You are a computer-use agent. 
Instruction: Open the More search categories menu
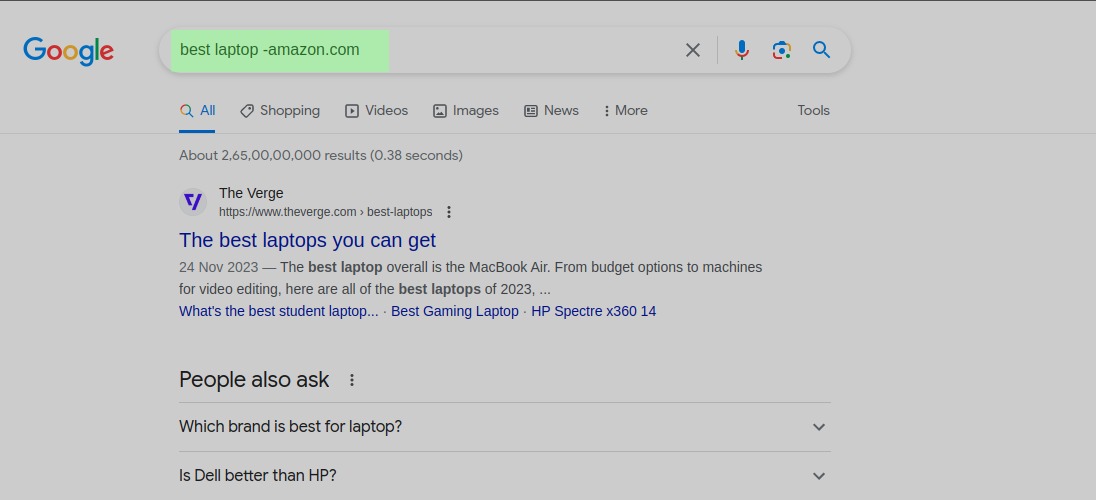(x=626, y=110)
